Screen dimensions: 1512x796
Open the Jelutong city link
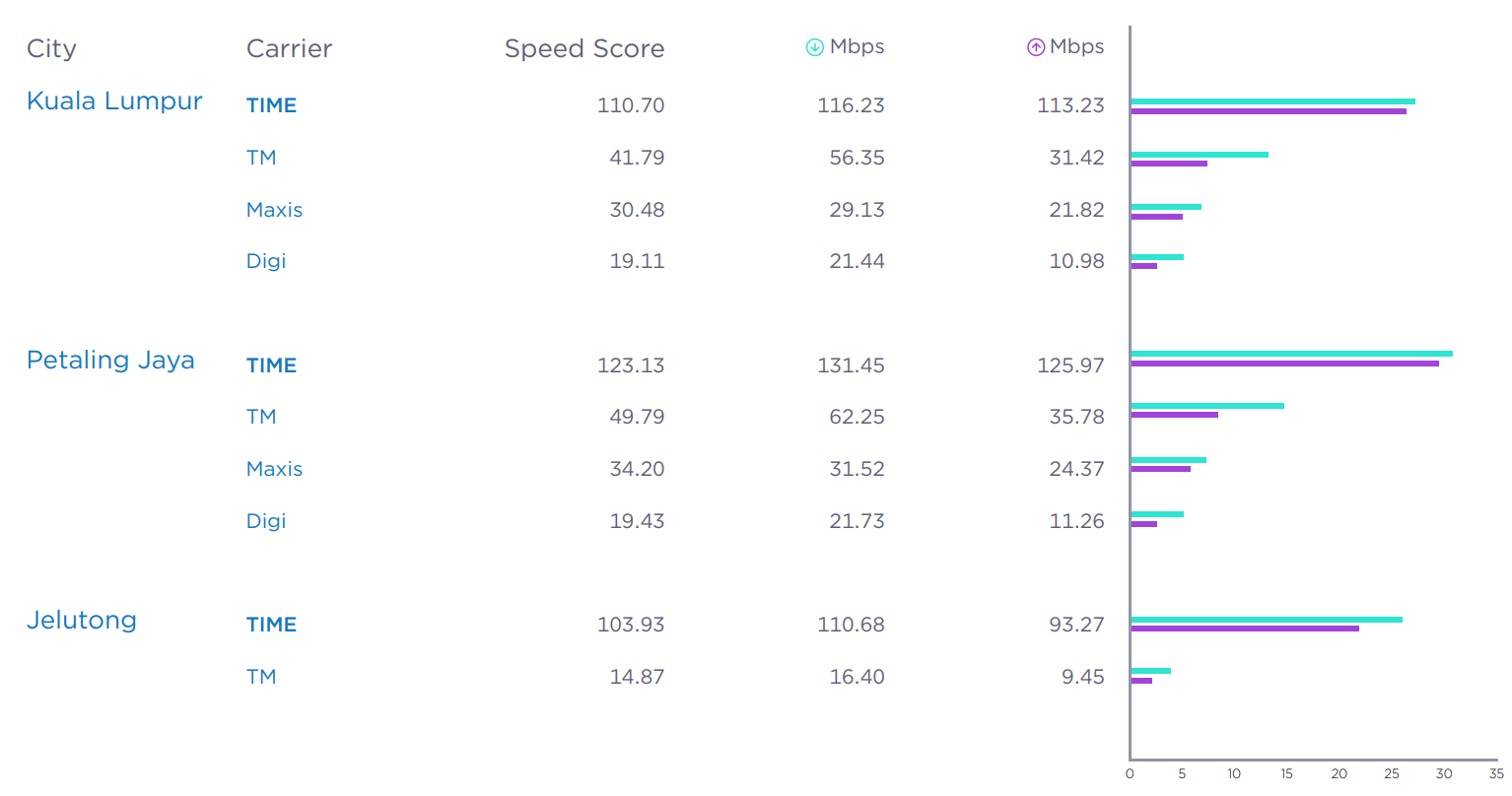point(82,621)
